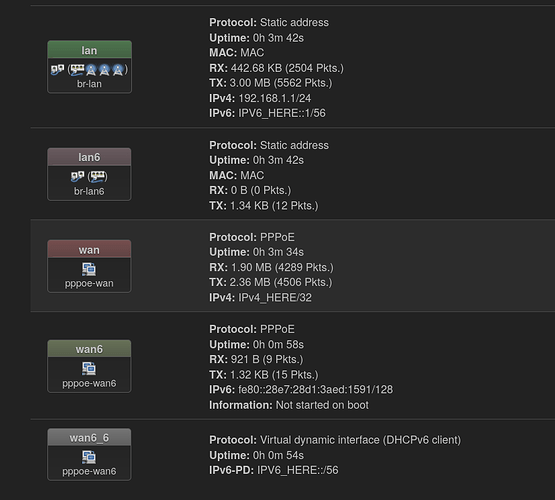Click the pppoe-wan tunnel device icon

(x=89, y=269)
